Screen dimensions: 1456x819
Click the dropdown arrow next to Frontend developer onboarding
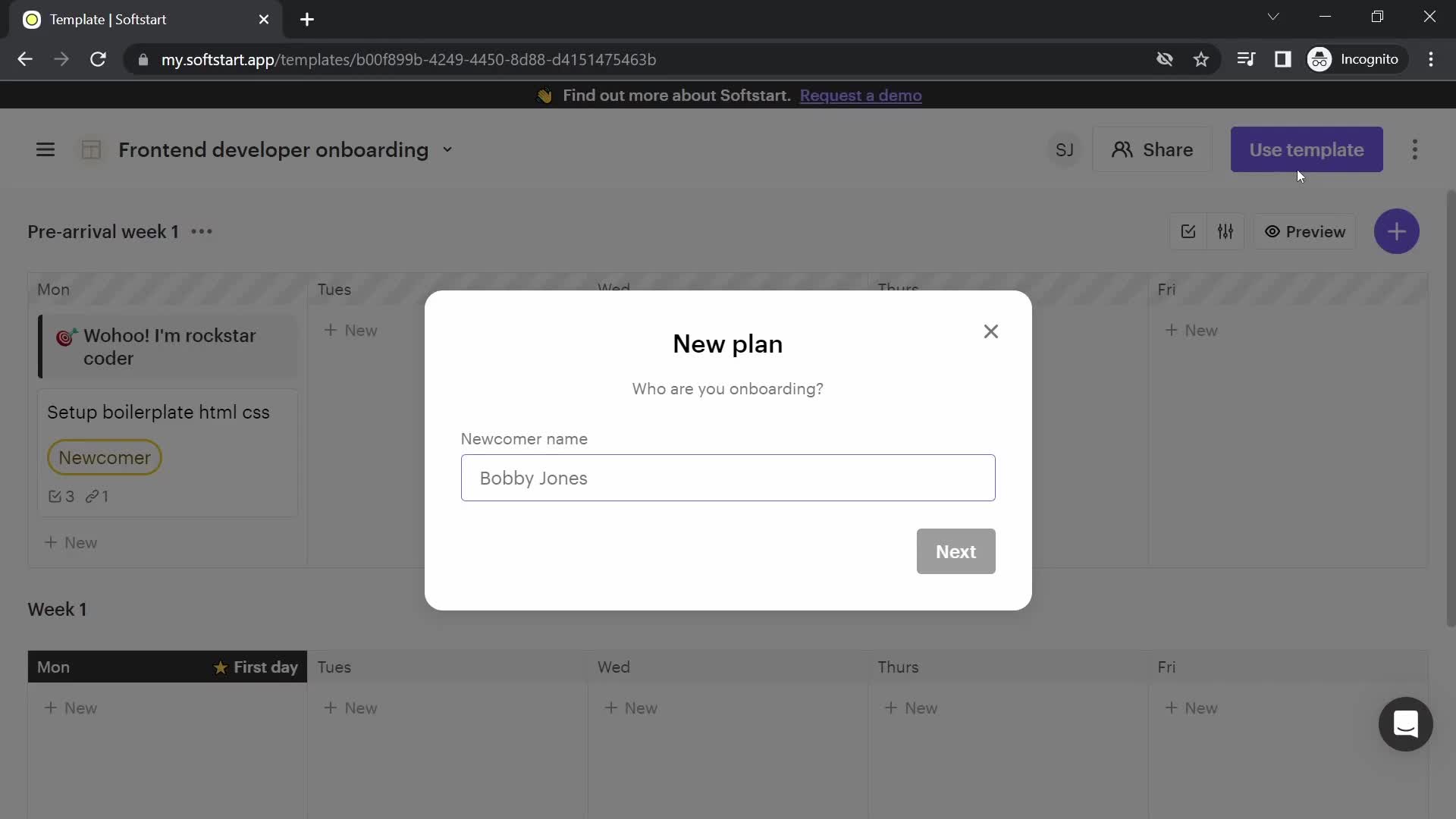446,149
